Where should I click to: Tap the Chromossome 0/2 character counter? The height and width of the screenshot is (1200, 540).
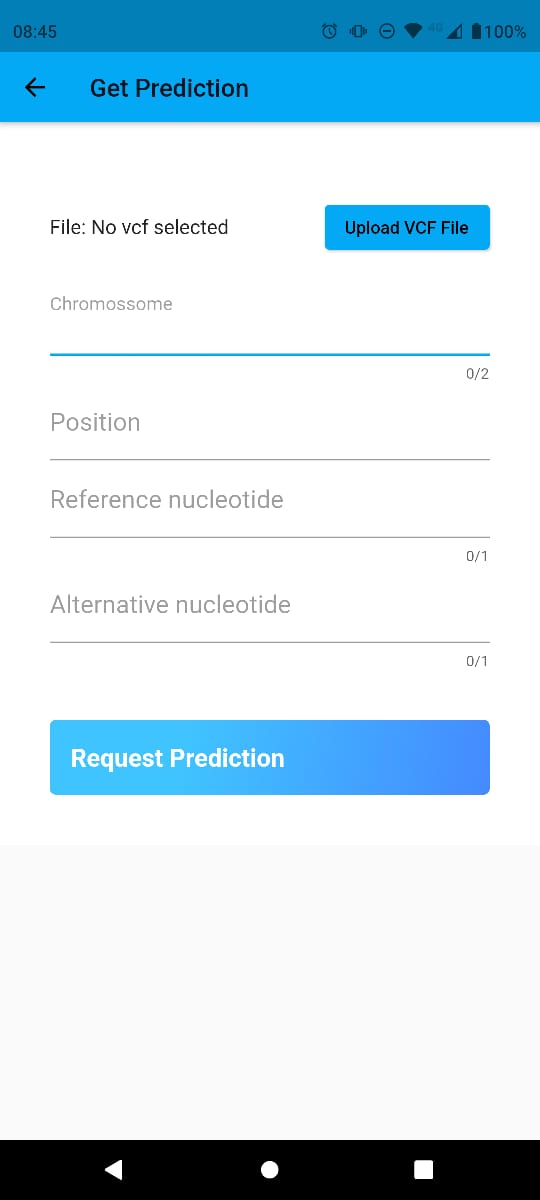tap(477, 374)
